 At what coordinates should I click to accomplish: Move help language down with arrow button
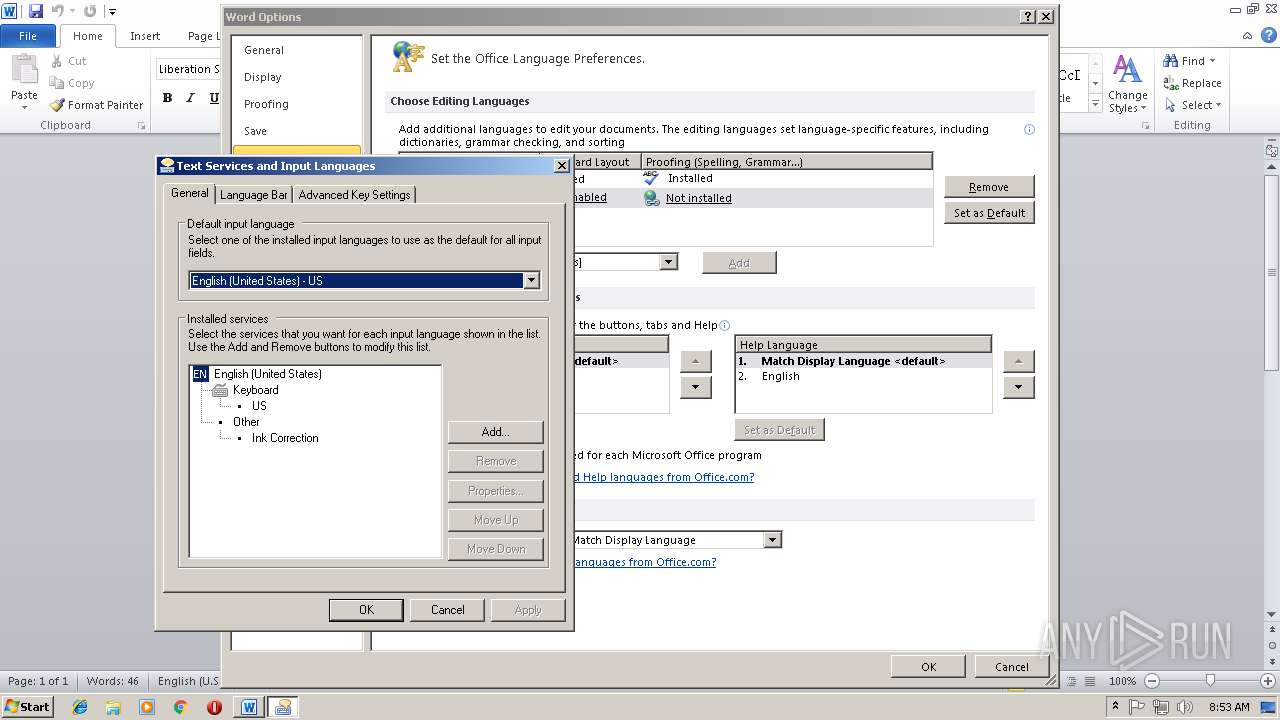tap(1018, 387)
